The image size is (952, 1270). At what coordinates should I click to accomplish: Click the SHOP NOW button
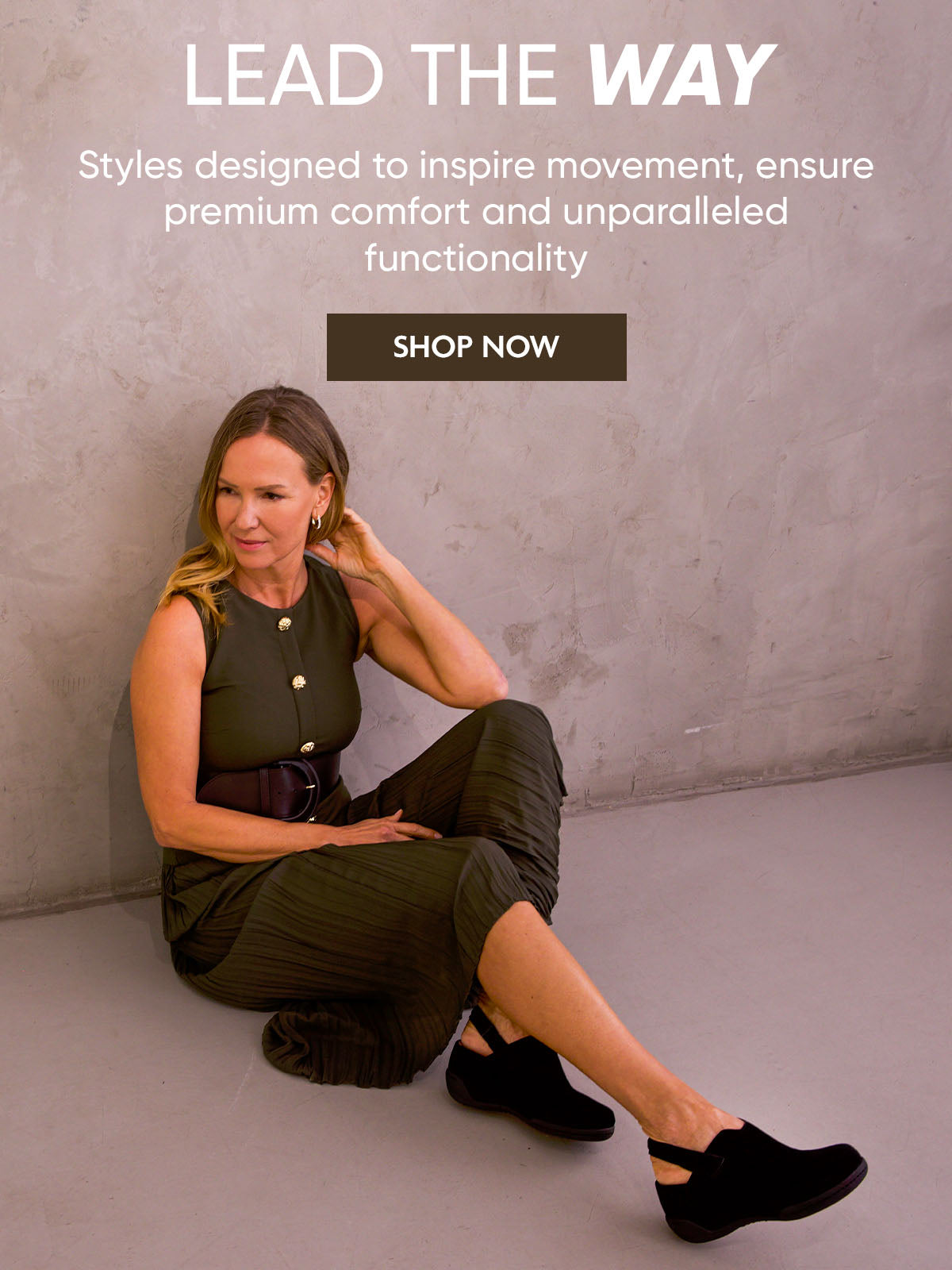click(x=476, y=347)
